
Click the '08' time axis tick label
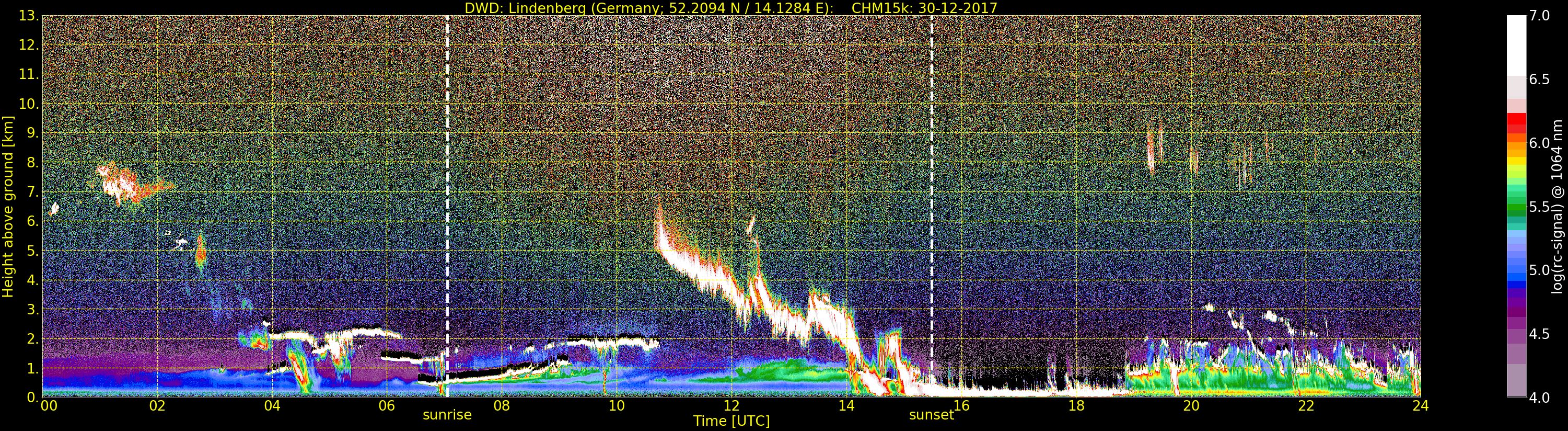tap(502, 406)
